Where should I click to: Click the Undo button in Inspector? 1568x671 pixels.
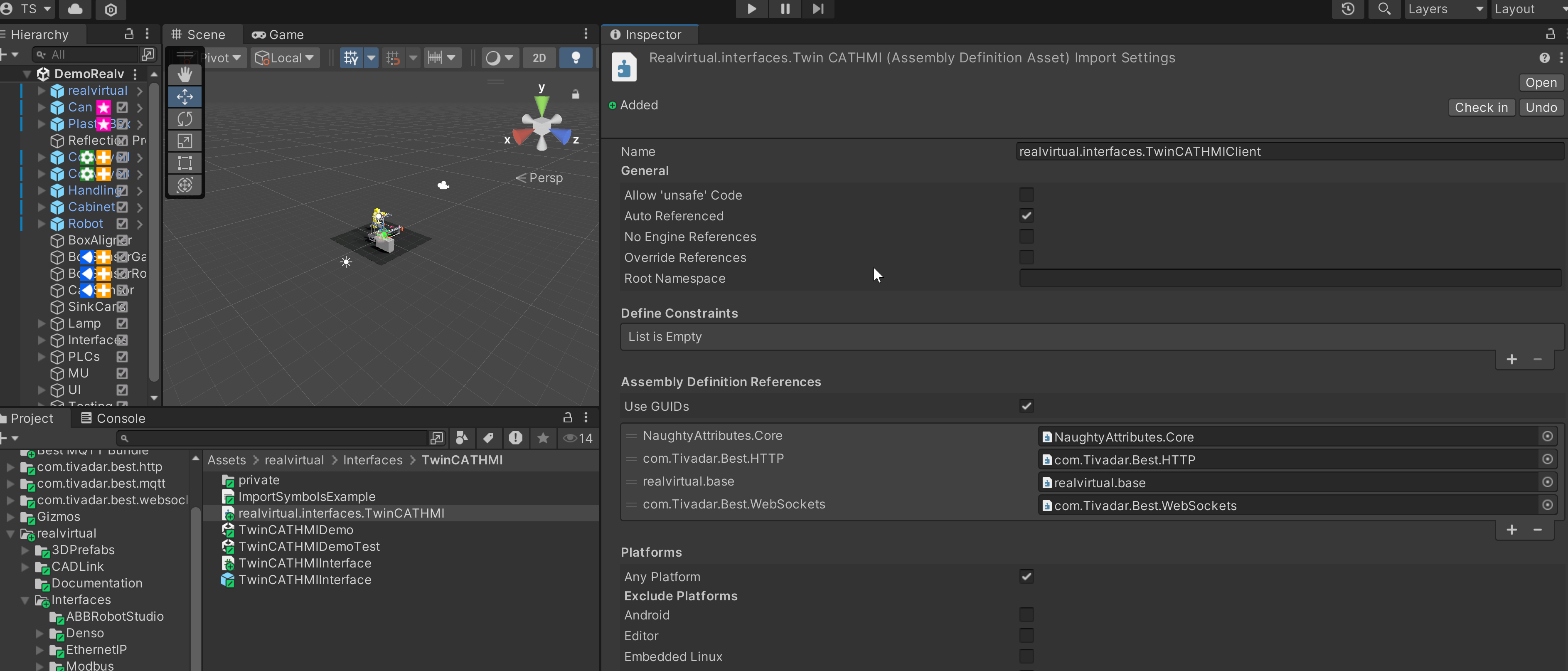tap(1541, 108)
